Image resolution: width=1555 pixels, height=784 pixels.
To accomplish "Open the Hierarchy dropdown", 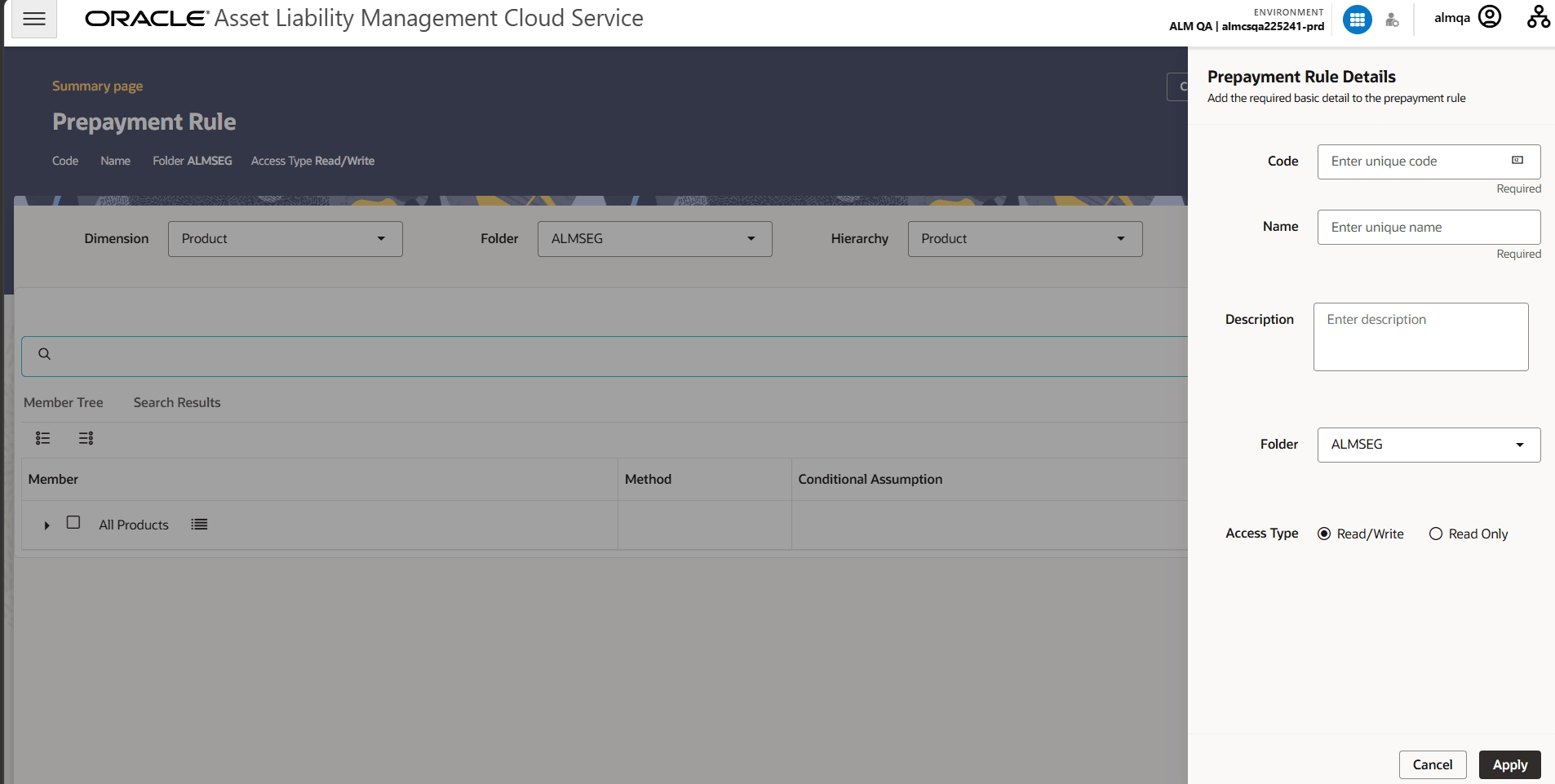I will (1026, 239).
